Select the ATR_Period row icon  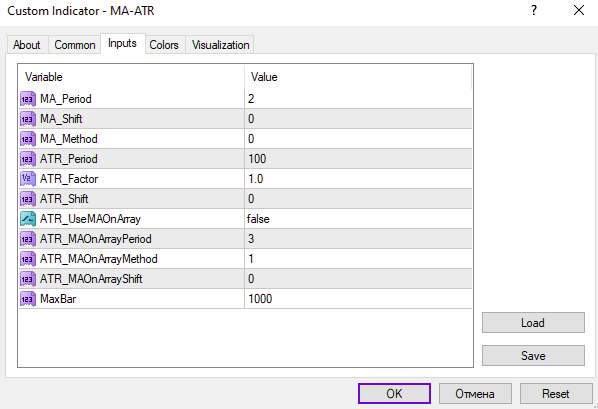27,159
